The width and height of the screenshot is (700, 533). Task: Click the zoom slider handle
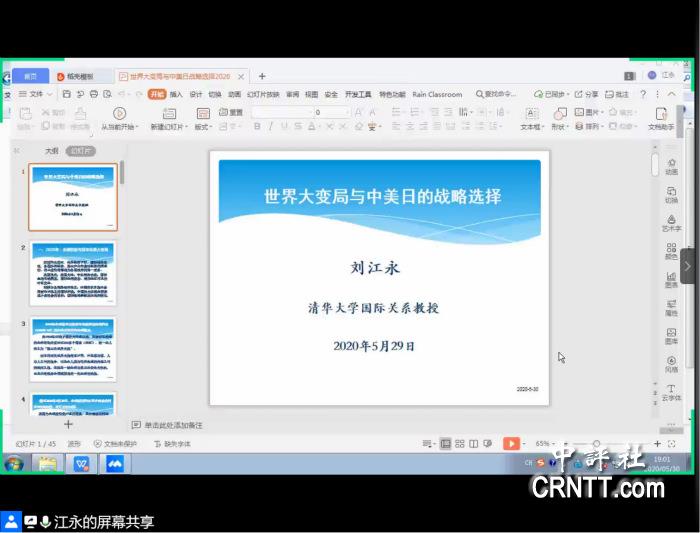[x=596, y=443]
